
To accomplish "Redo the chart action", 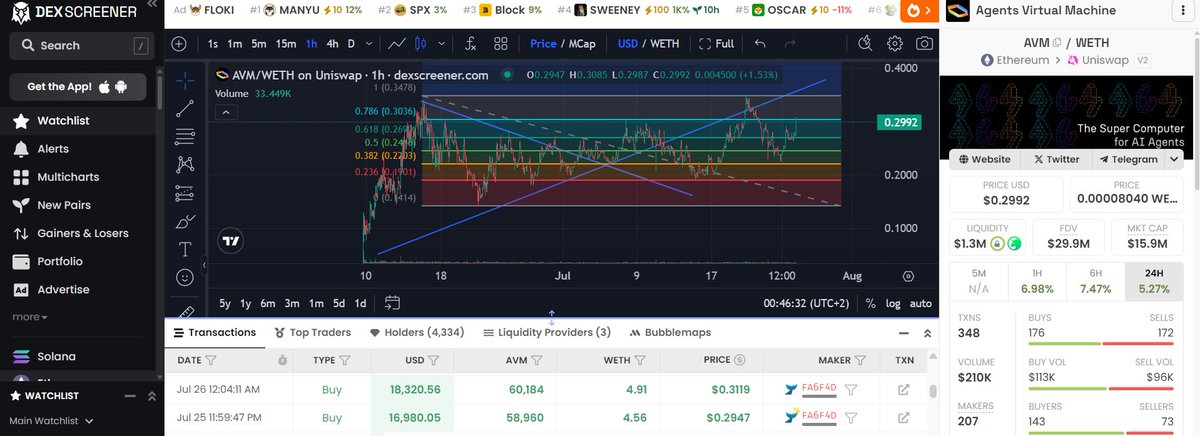I will click(791, 44).
